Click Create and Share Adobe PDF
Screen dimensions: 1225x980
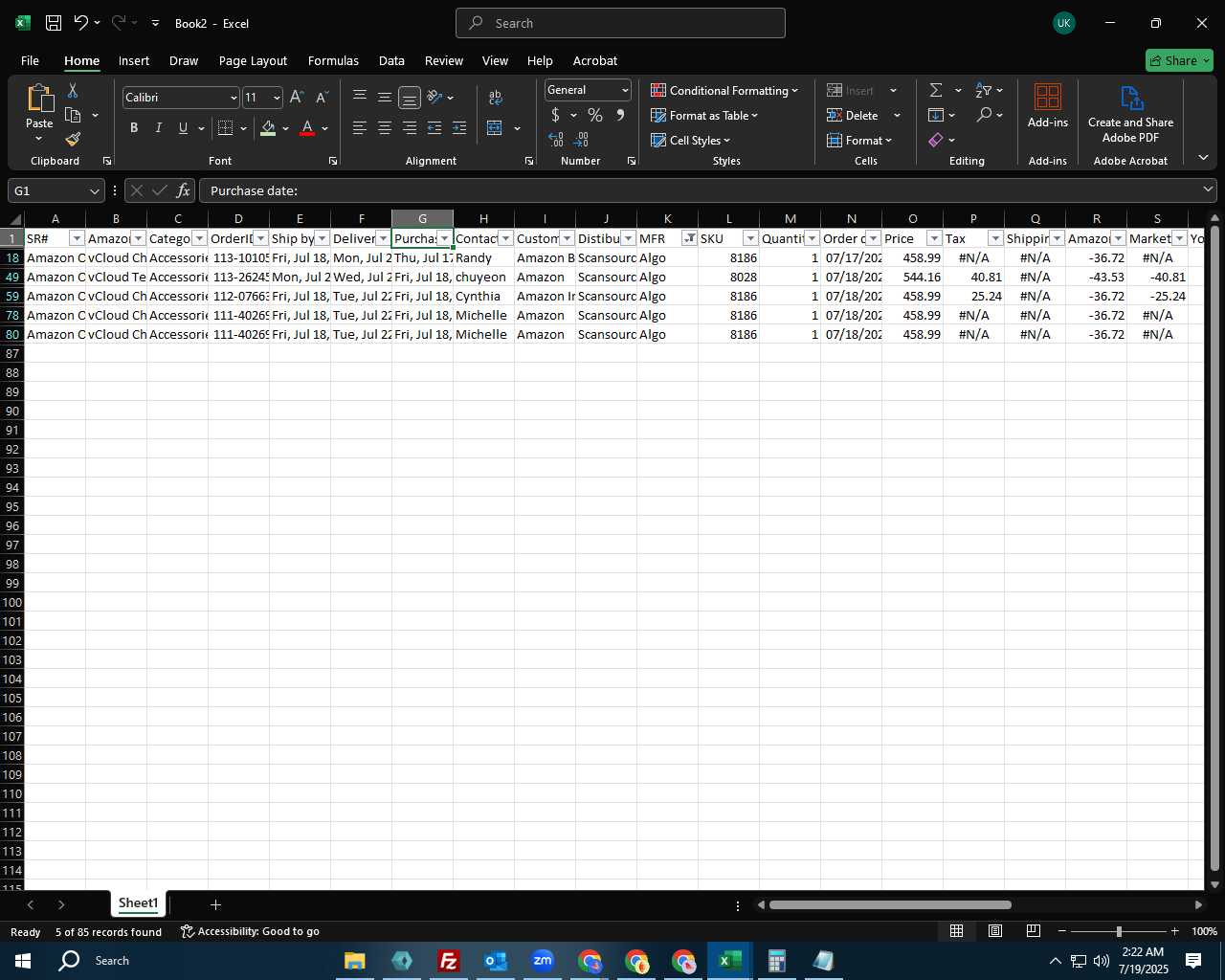(x=1130, y=113)
